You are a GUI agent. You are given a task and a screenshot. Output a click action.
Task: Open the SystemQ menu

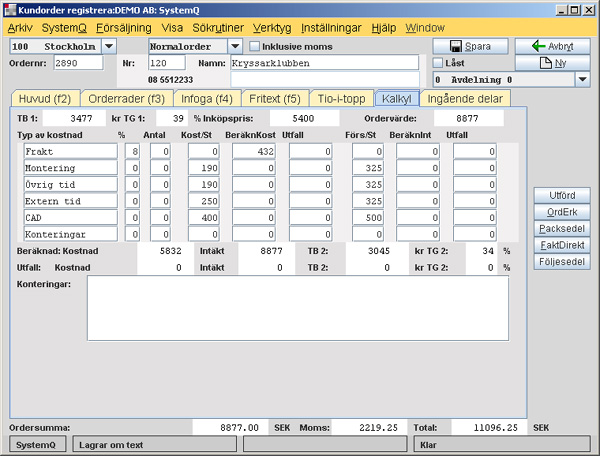point(64,28)
